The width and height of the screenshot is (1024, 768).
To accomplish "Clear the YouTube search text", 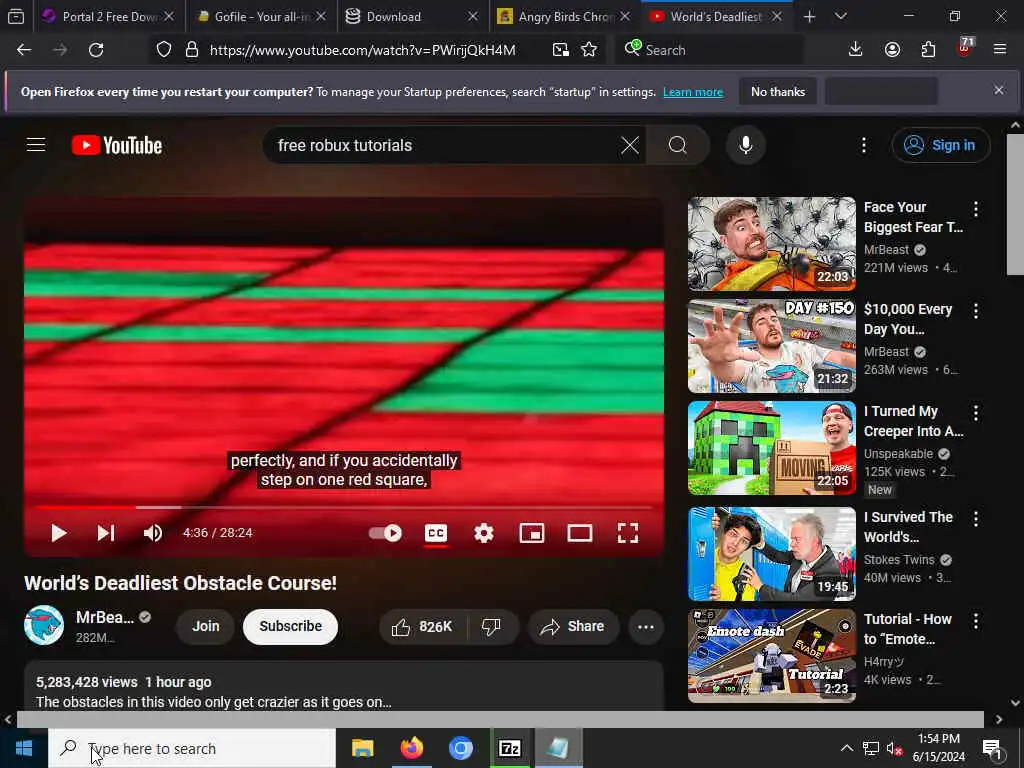I will pyautogui.click(x=630, y=145).
